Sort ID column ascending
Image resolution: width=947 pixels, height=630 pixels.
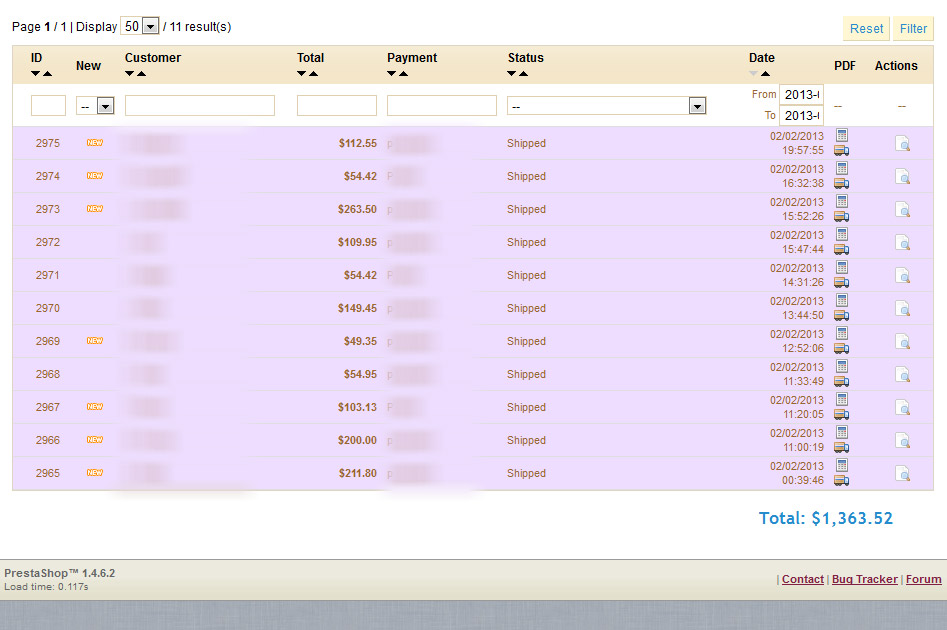(48, 74)
